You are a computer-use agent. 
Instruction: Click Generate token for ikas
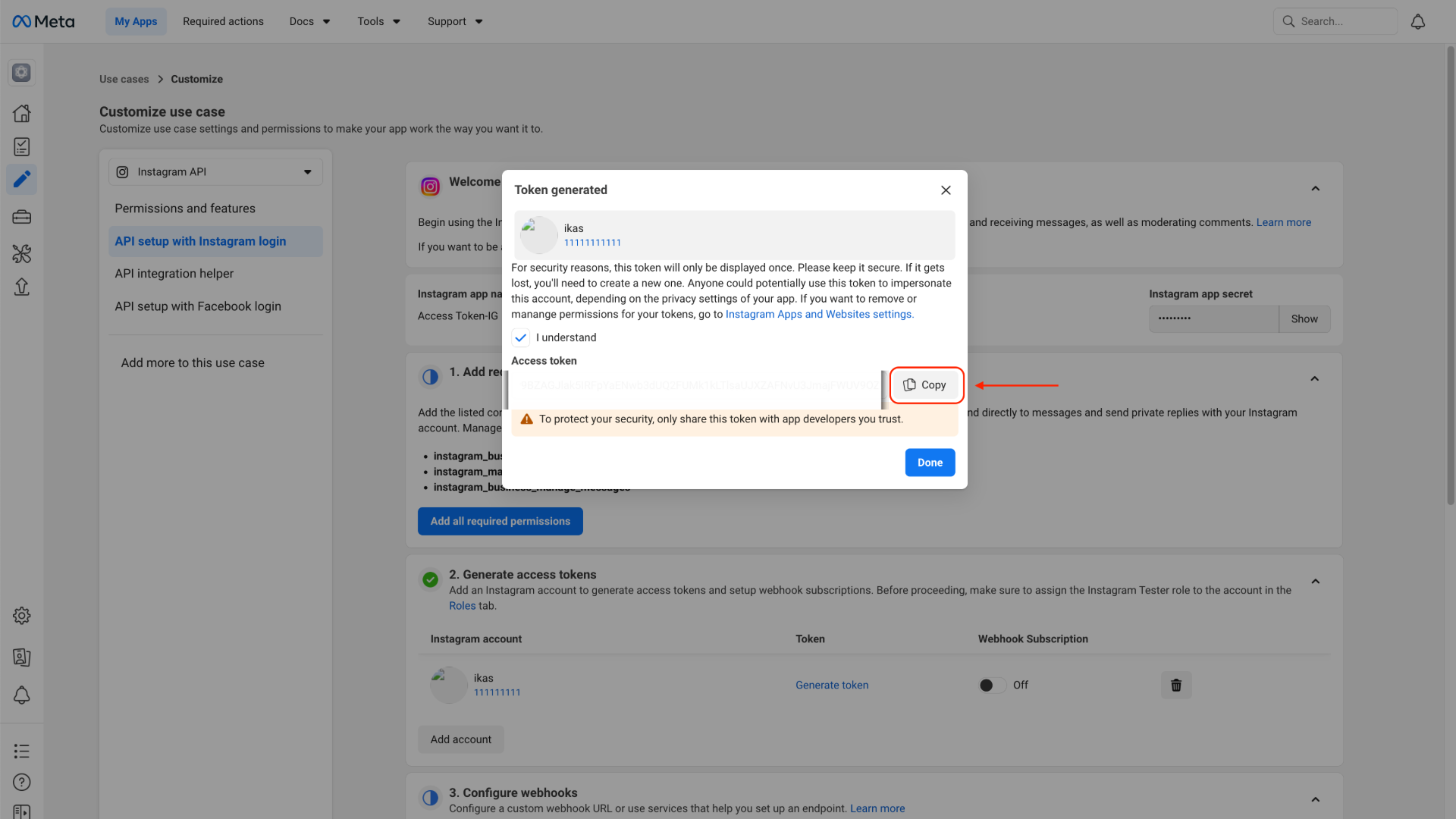click(832, 685)
